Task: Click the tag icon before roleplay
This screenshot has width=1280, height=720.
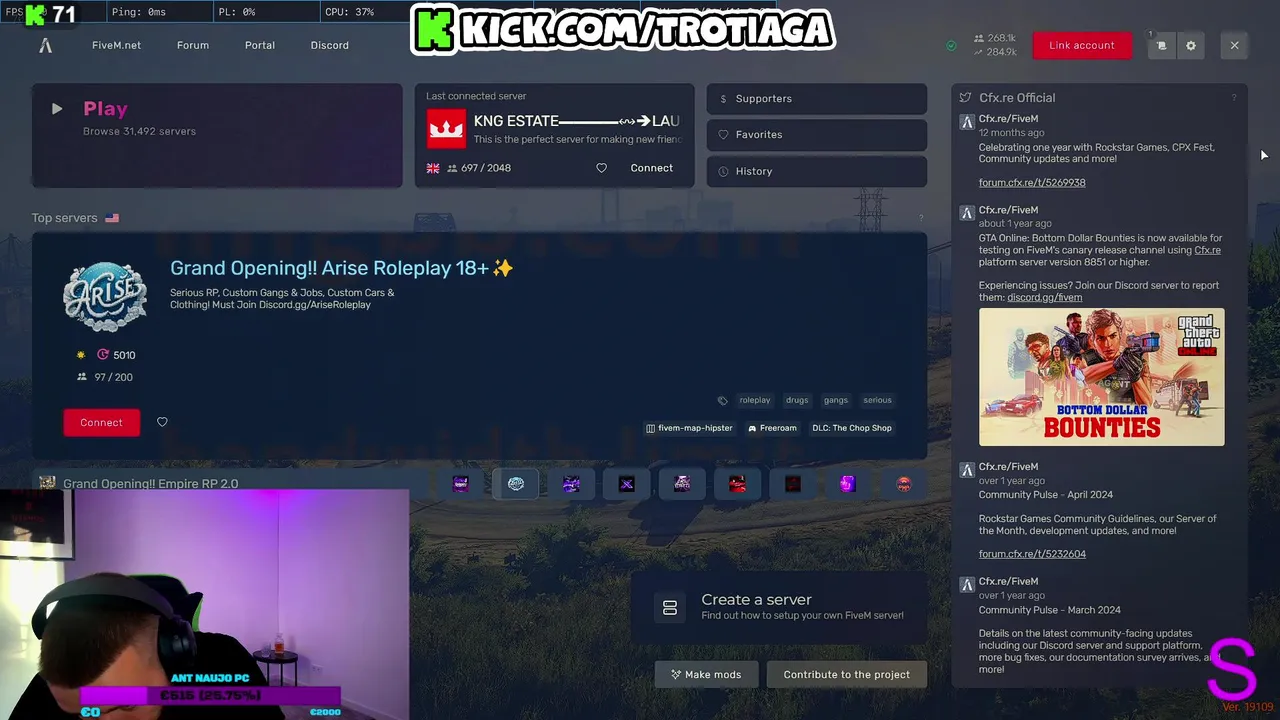Action: pyautogui.click(x=722, y=400)
